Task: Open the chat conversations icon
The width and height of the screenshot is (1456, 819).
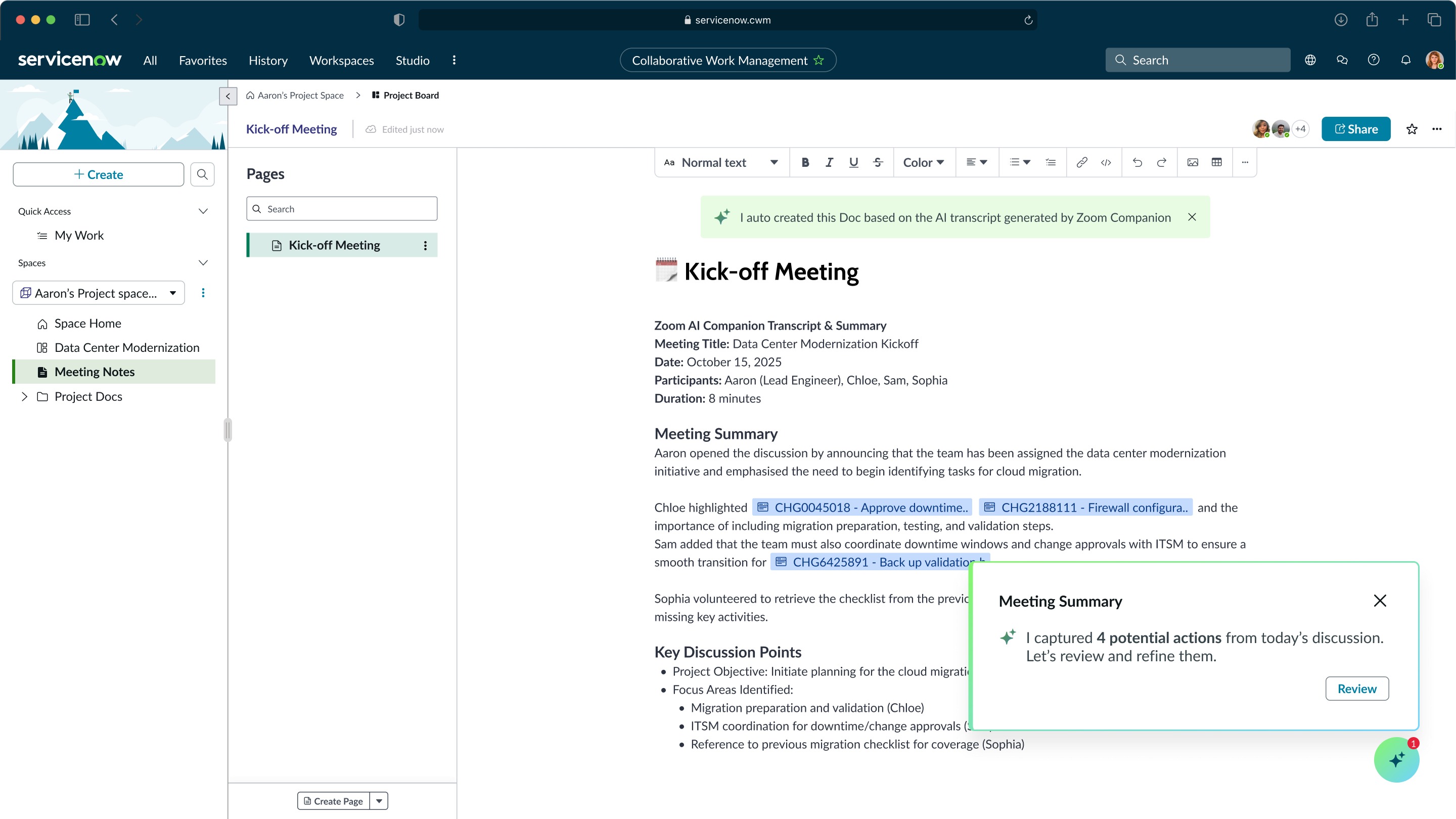Action: coord(1342,61)
